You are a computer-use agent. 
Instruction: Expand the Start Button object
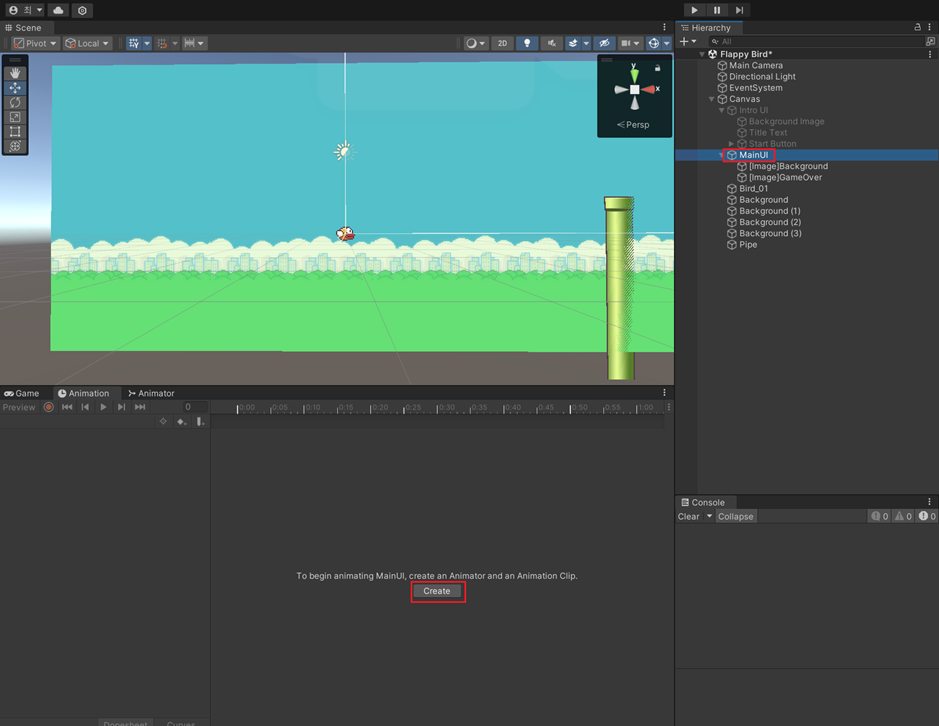731,144
